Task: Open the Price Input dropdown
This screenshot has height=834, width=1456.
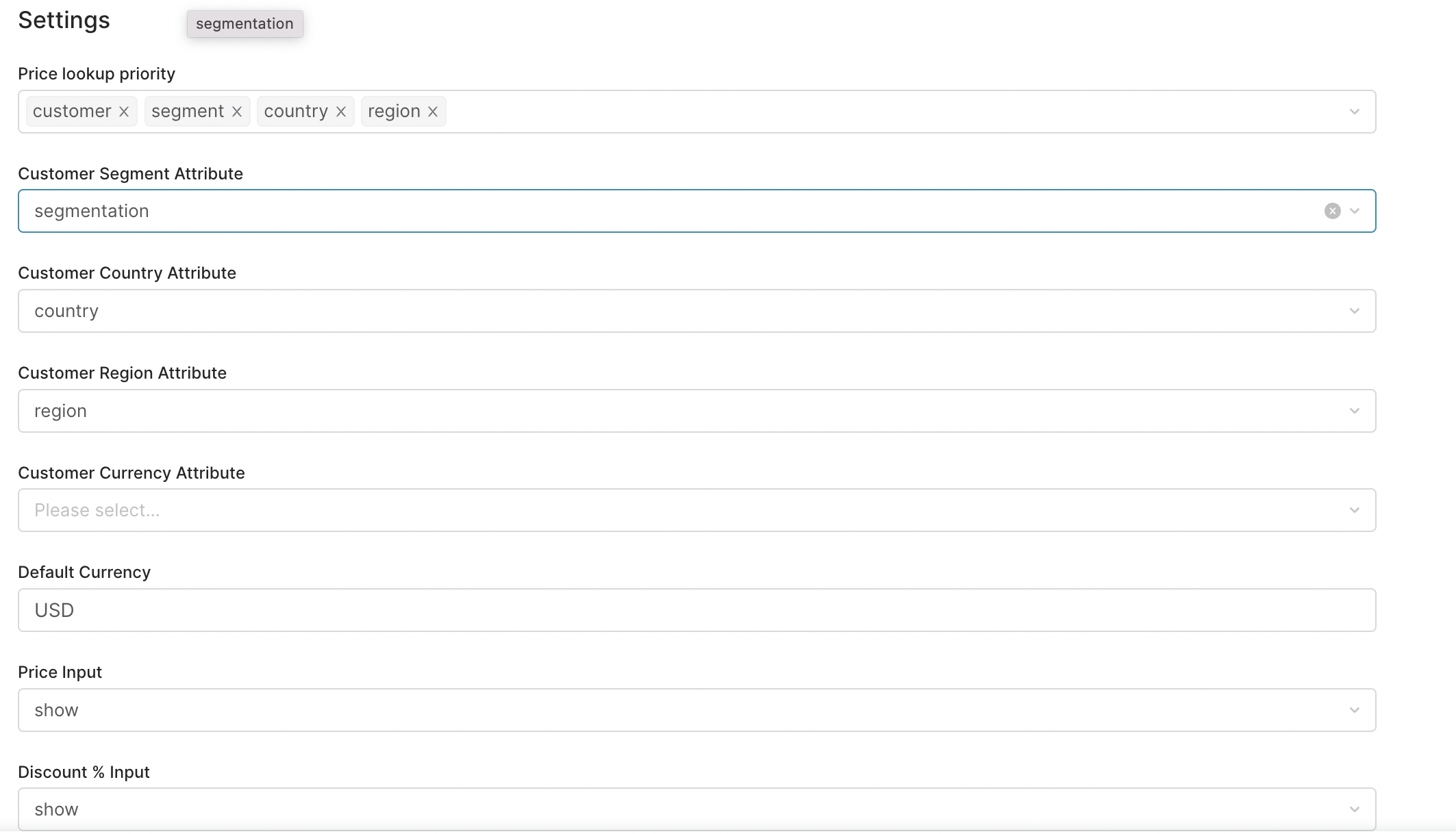Action: [1354, 710]
